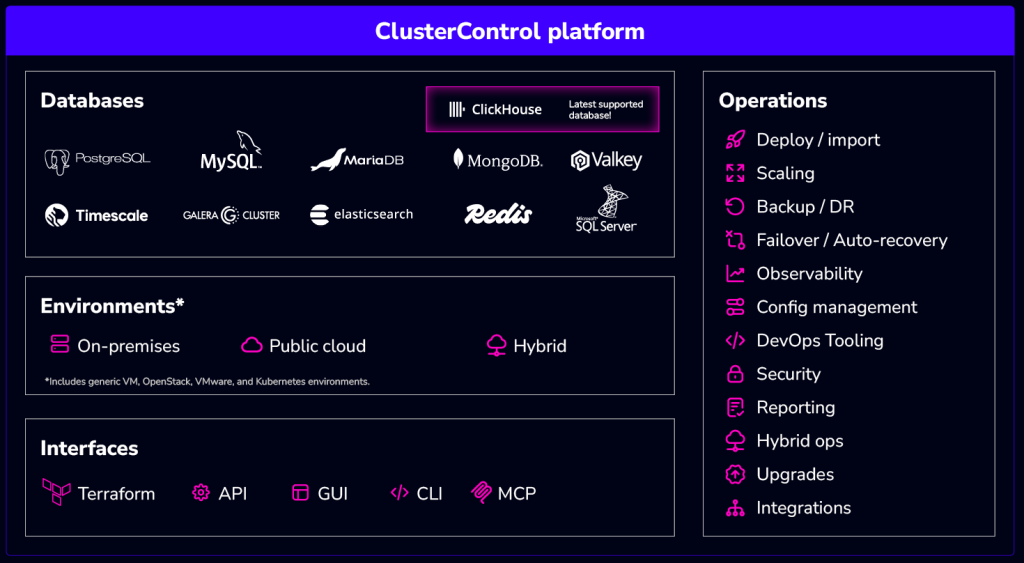Click the MCP icon

click(x=481, y=492)
